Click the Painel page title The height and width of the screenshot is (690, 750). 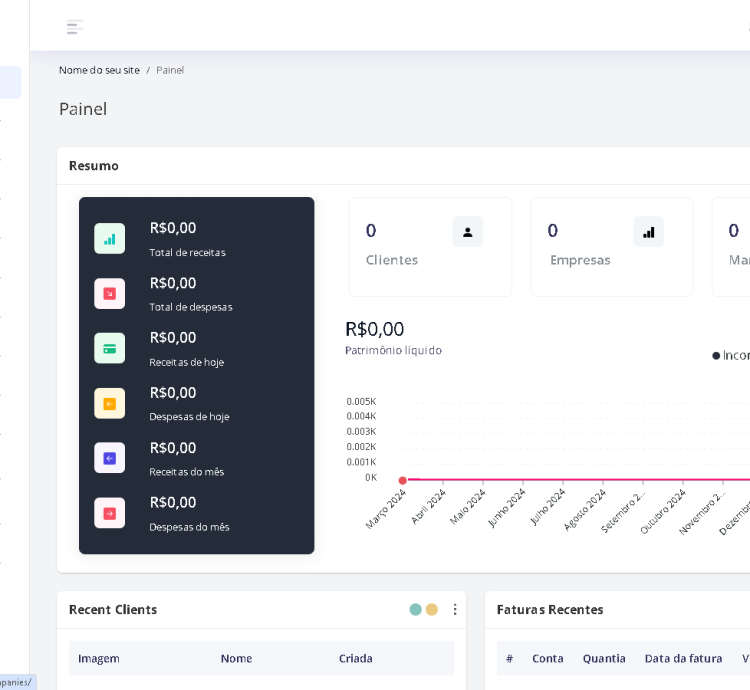(83, 109)
